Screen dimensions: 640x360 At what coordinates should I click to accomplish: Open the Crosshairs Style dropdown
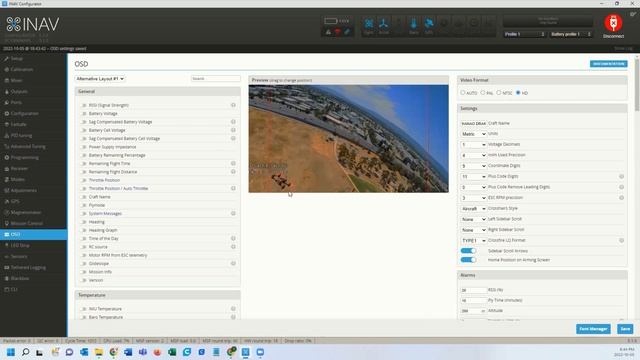pos(473,209)
